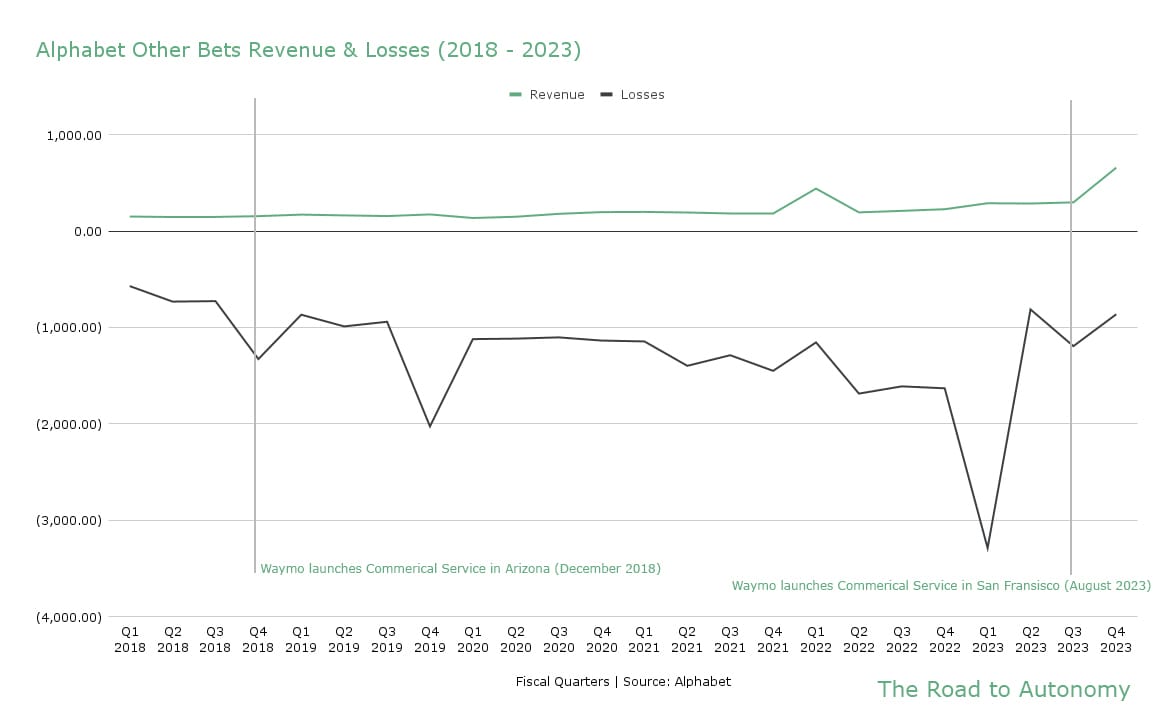
Task: Choose the "Q3 2022" x-axis label
Action: [x=901, y=640]
